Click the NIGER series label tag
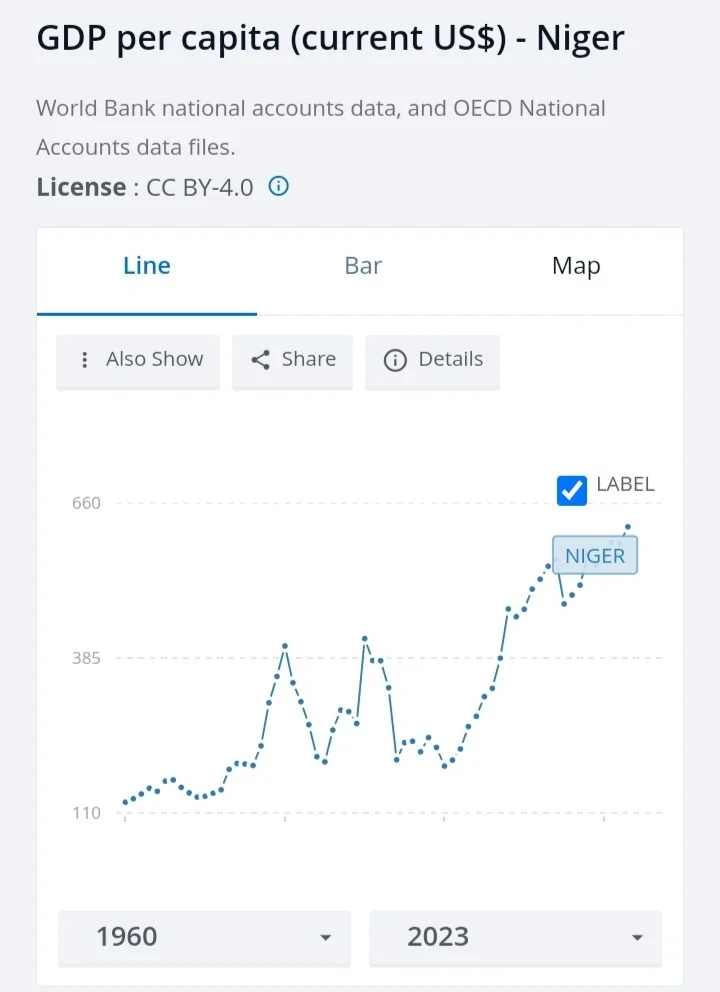This screenshot has height=992, width=720. [594, 556]
